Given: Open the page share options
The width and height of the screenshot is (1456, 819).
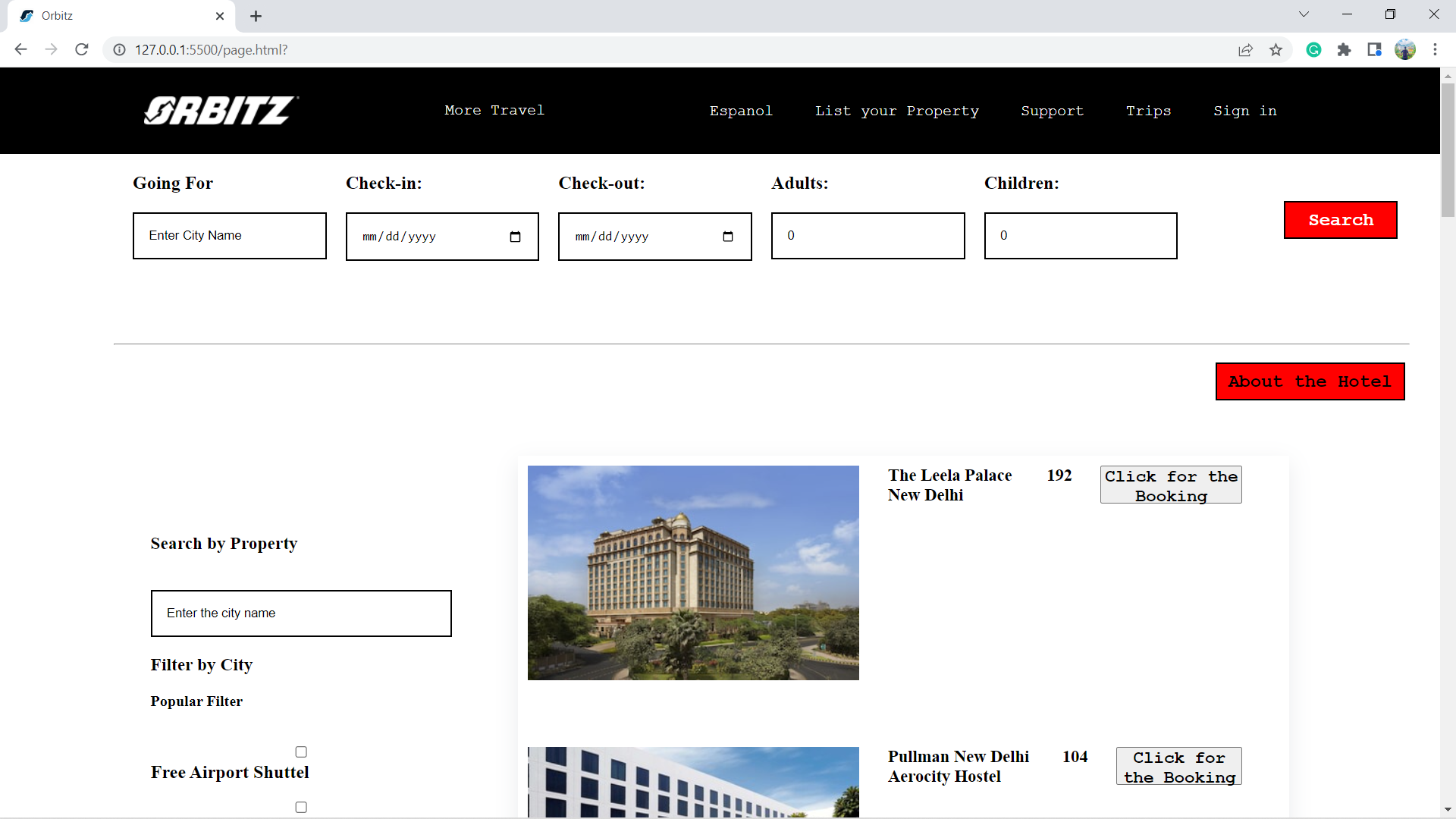Looking at the screenshot, I should pos(1246,49).
